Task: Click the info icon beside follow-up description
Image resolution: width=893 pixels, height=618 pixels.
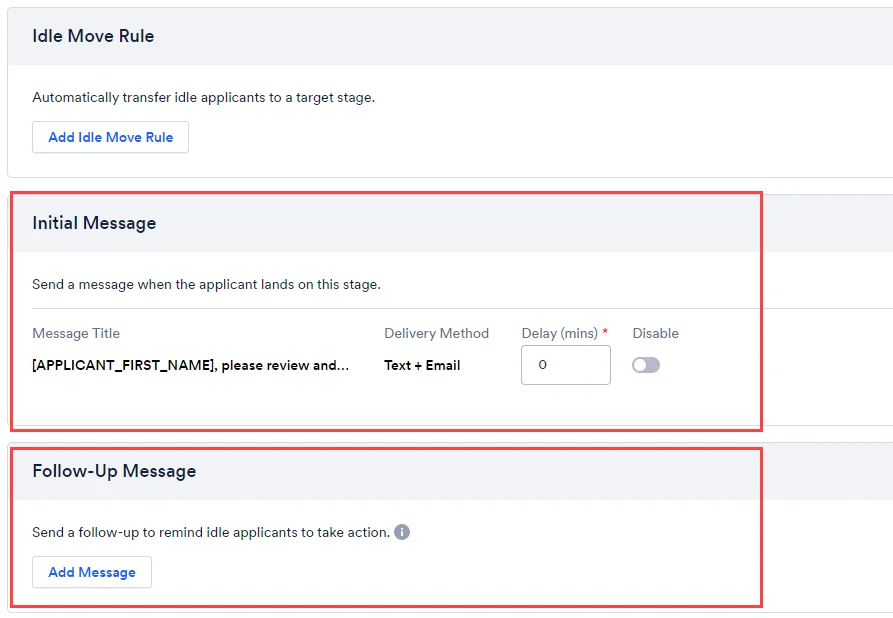Action: pyautogui.click(x=402, y=532)
